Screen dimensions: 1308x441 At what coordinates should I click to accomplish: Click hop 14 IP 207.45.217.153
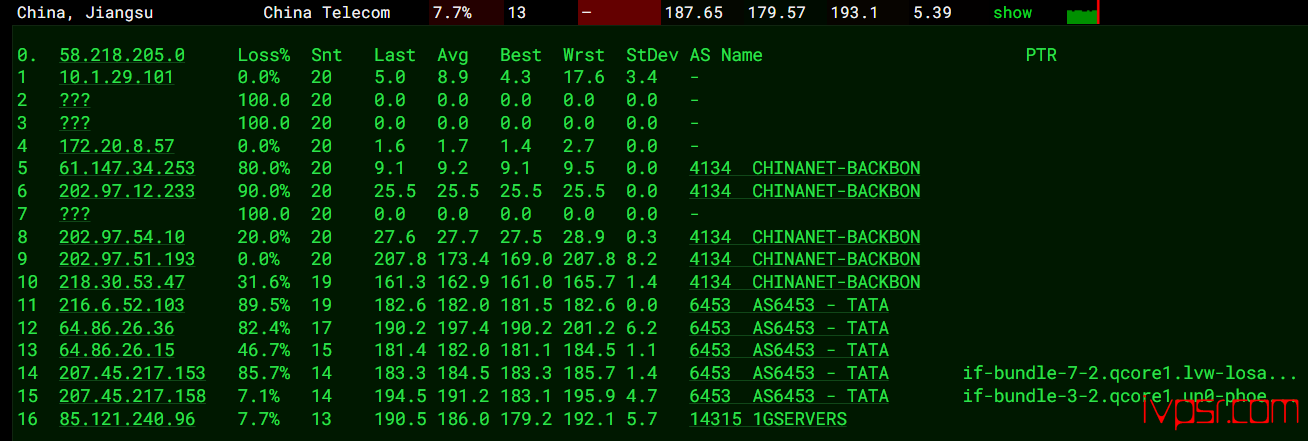[132, 373]
